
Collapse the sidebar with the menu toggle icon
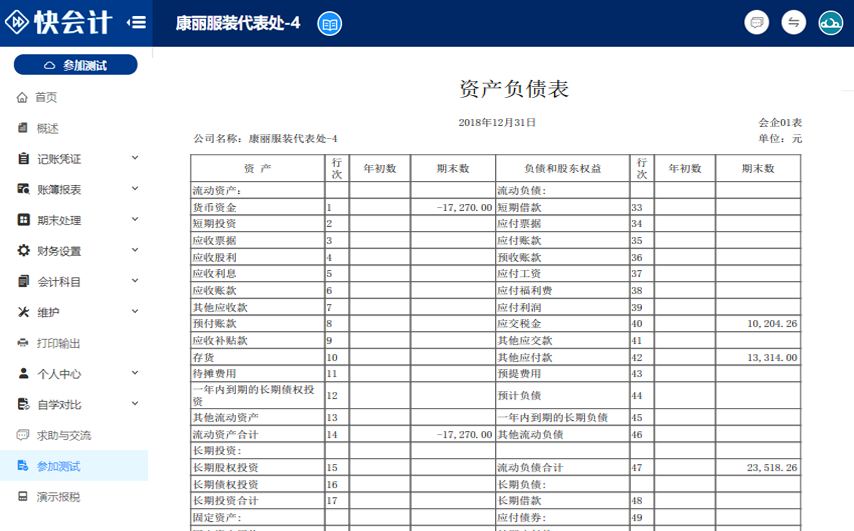tap(137, 22)
